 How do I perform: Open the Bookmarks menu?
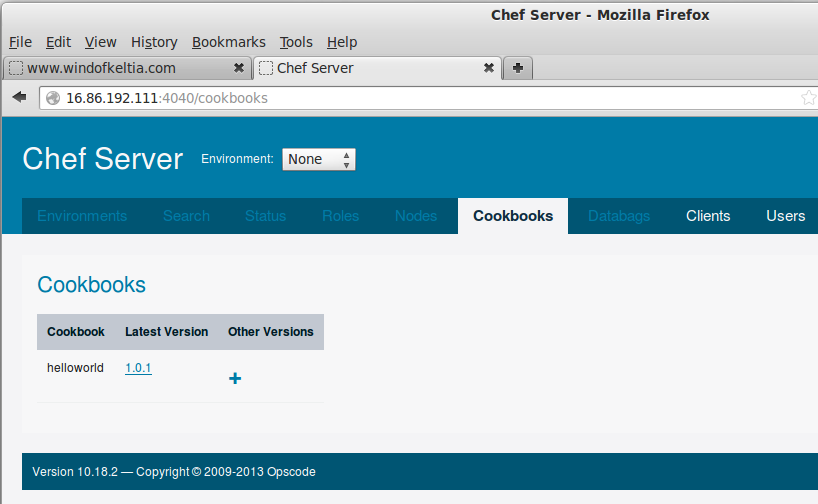pyautogui.click(x=228, y=42)
